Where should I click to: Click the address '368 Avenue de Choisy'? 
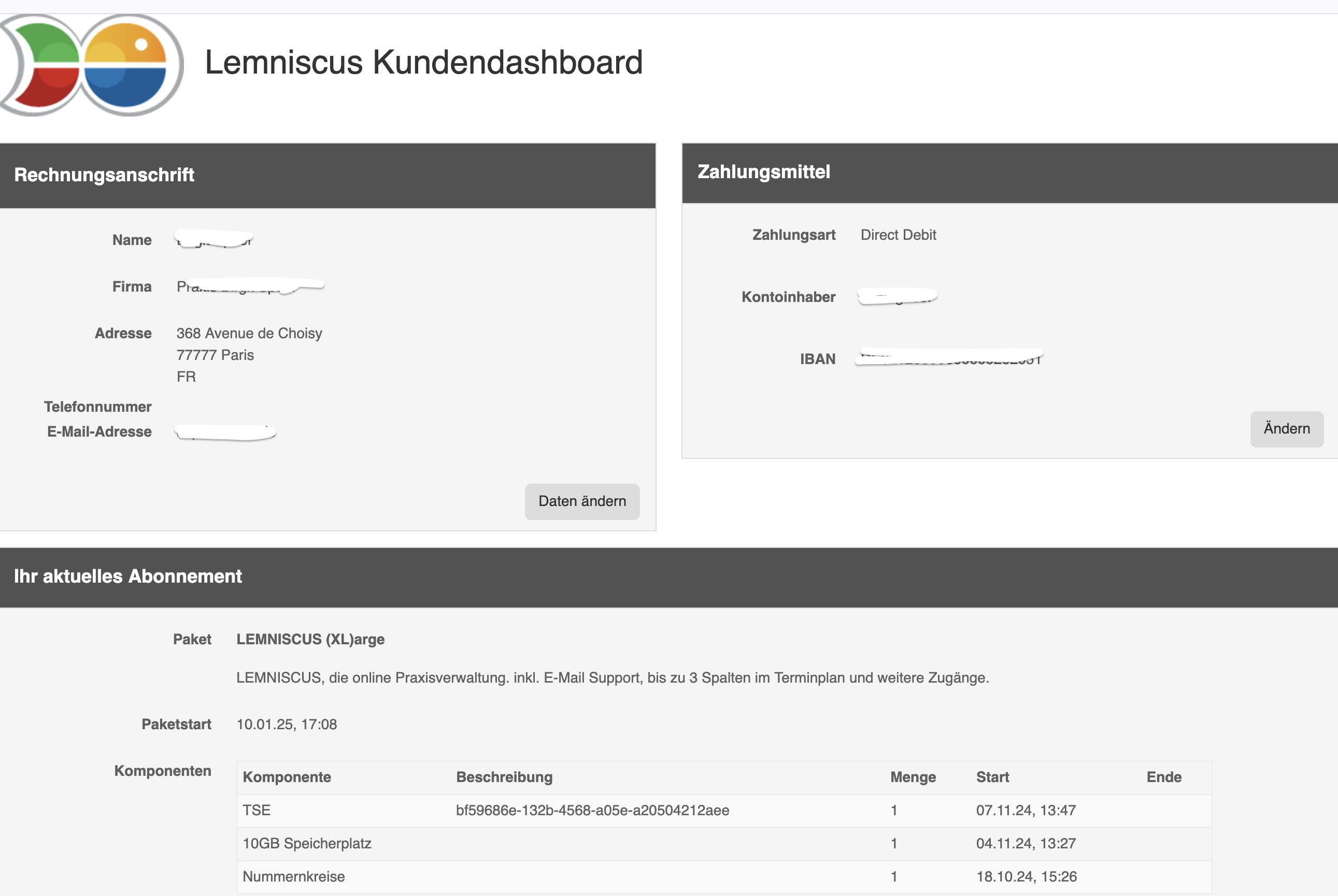[249, 333]
